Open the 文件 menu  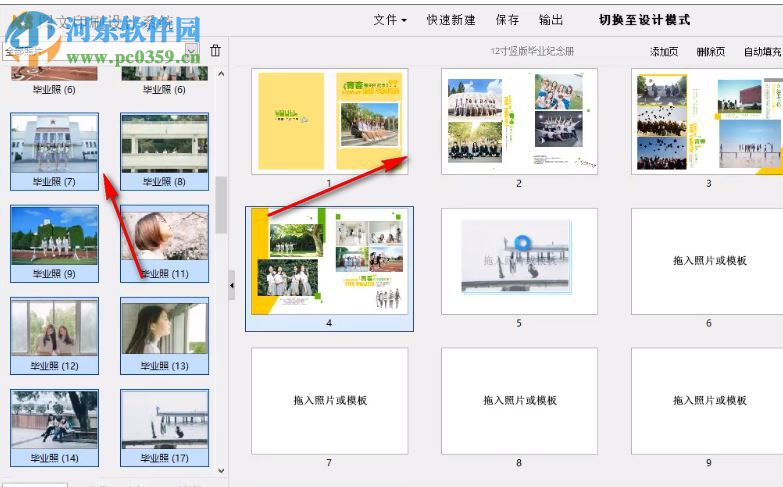coord(390,20)
